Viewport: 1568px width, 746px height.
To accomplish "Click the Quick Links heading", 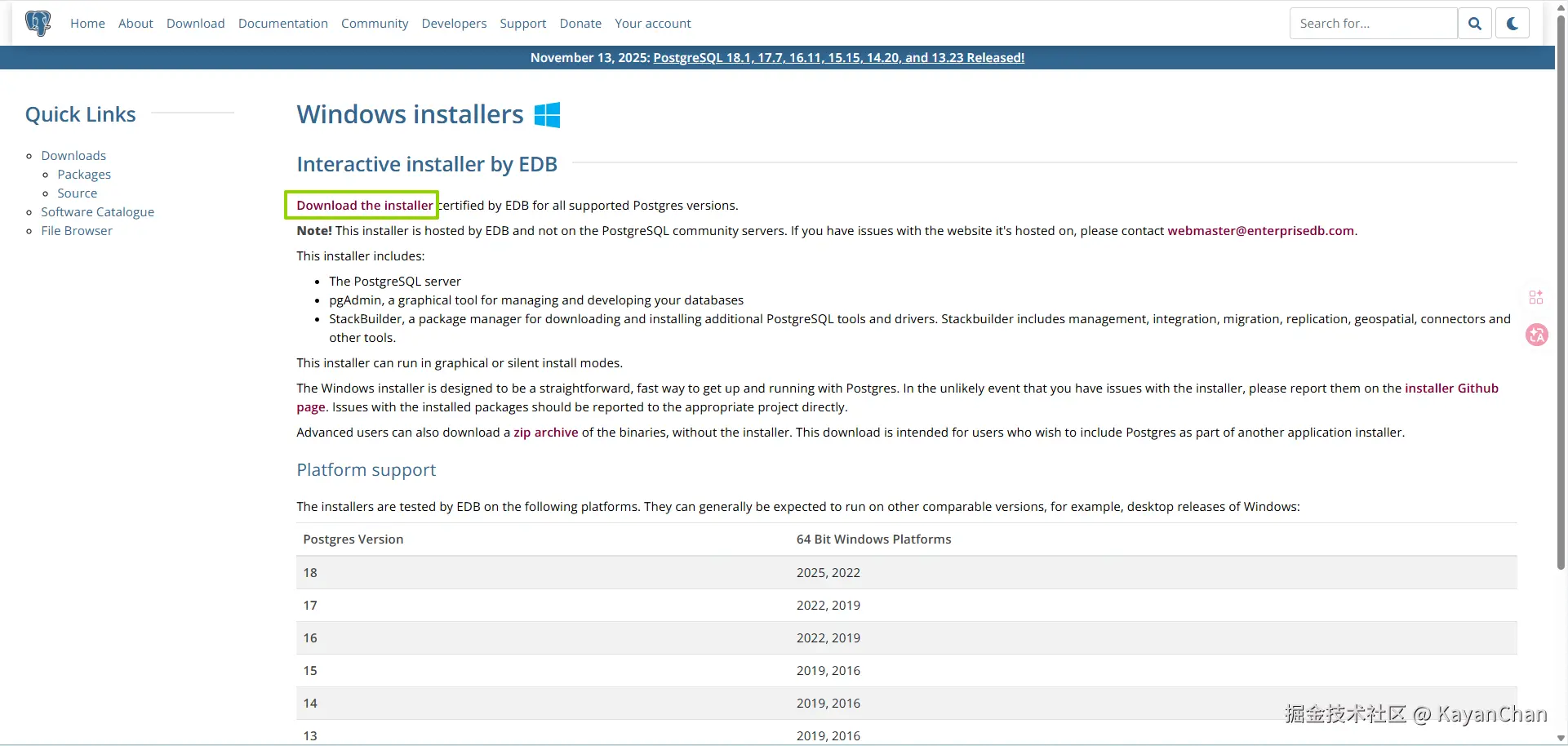I will pos(81,114).
